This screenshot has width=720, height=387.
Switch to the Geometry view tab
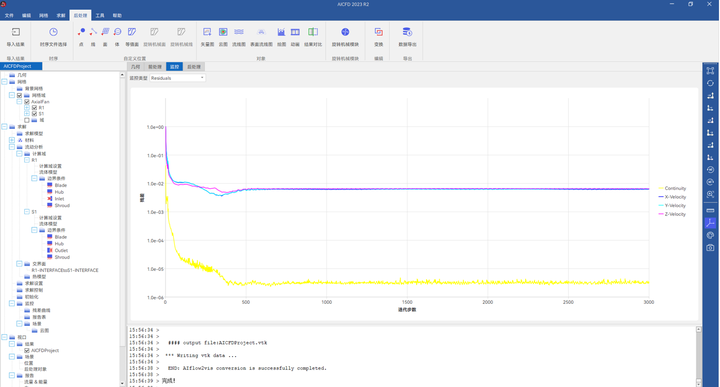point(135,67)
